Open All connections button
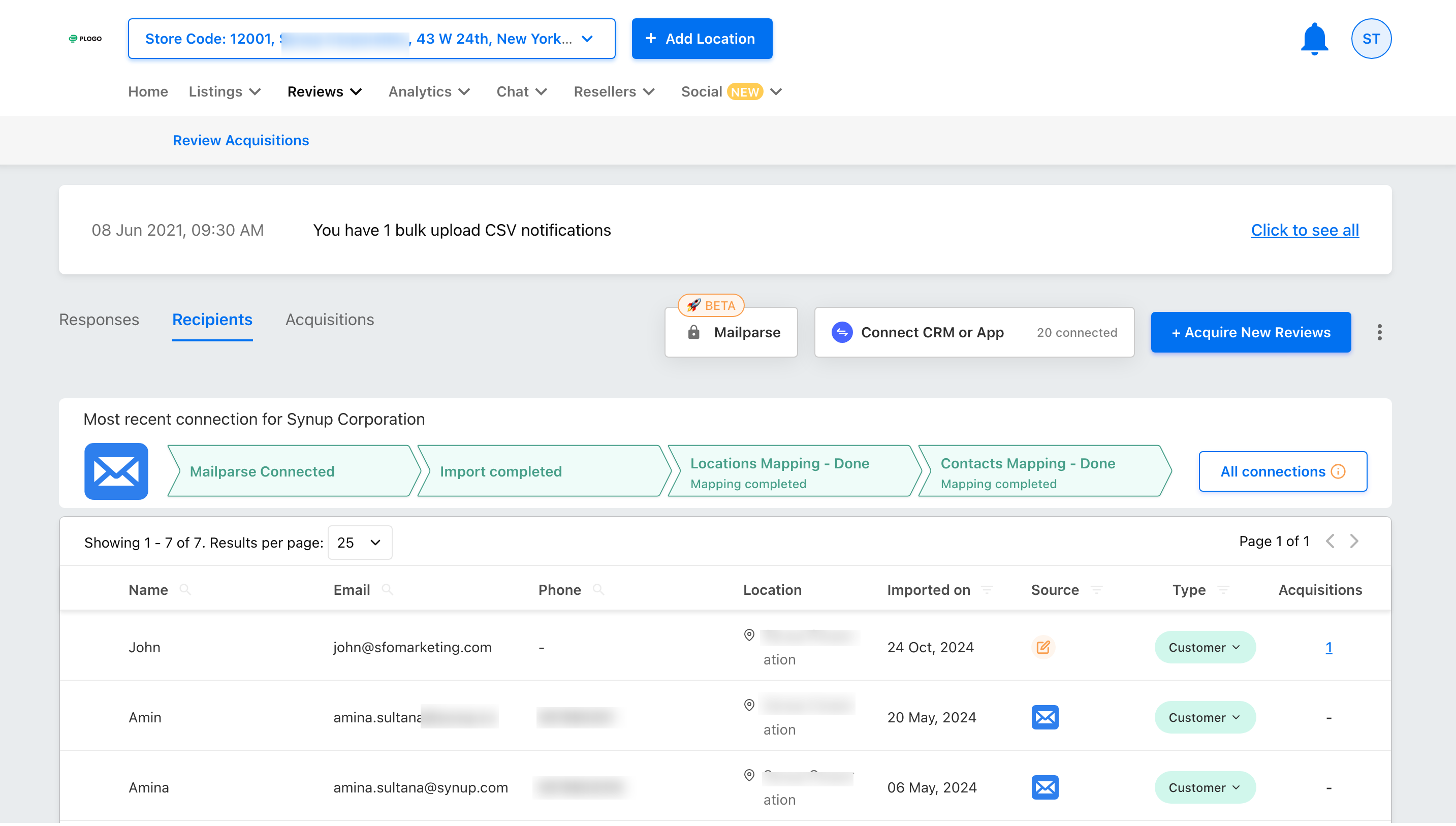Screen dimensions: 1456x826 [1282, 471]
